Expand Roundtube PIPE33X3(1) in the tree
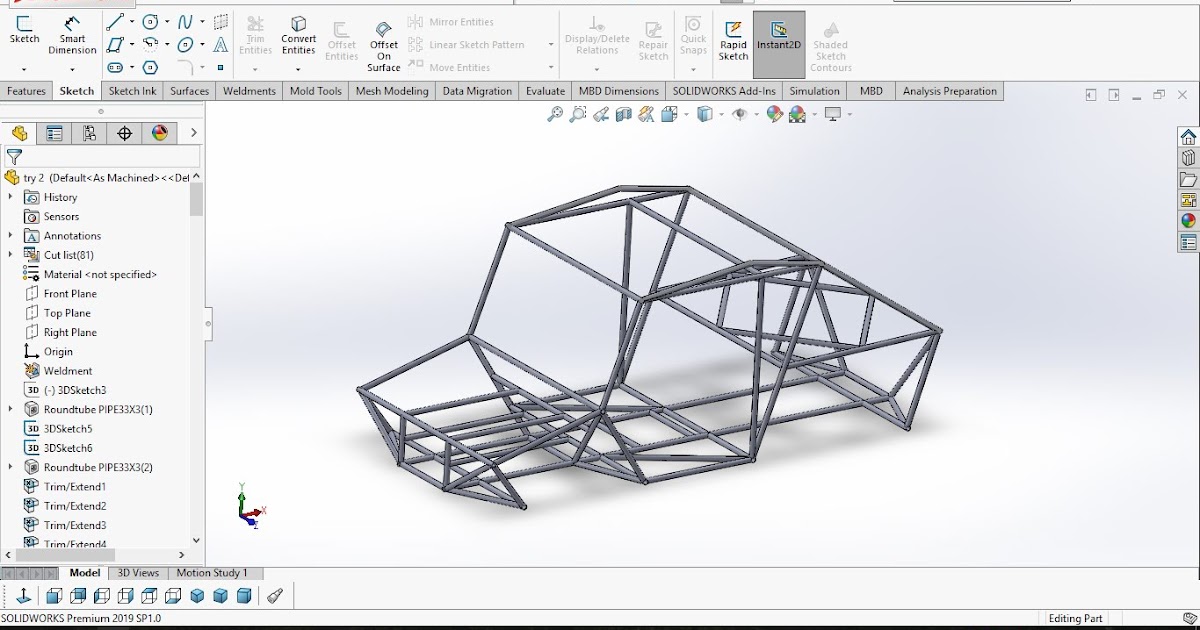The width and height of the screenshot is (1200, 630). point(10,409)
